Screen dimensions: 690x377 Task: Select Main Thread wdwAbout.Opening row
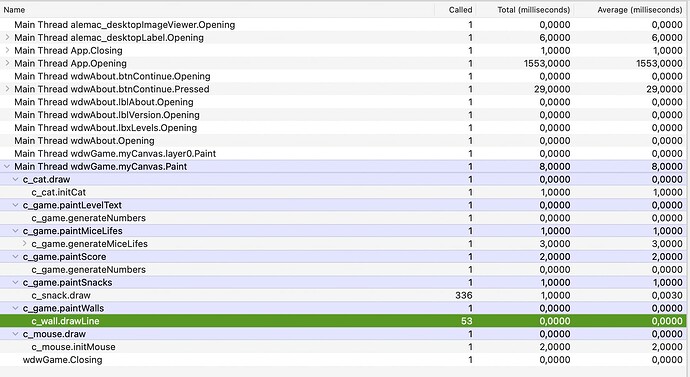tap(343, 140)
